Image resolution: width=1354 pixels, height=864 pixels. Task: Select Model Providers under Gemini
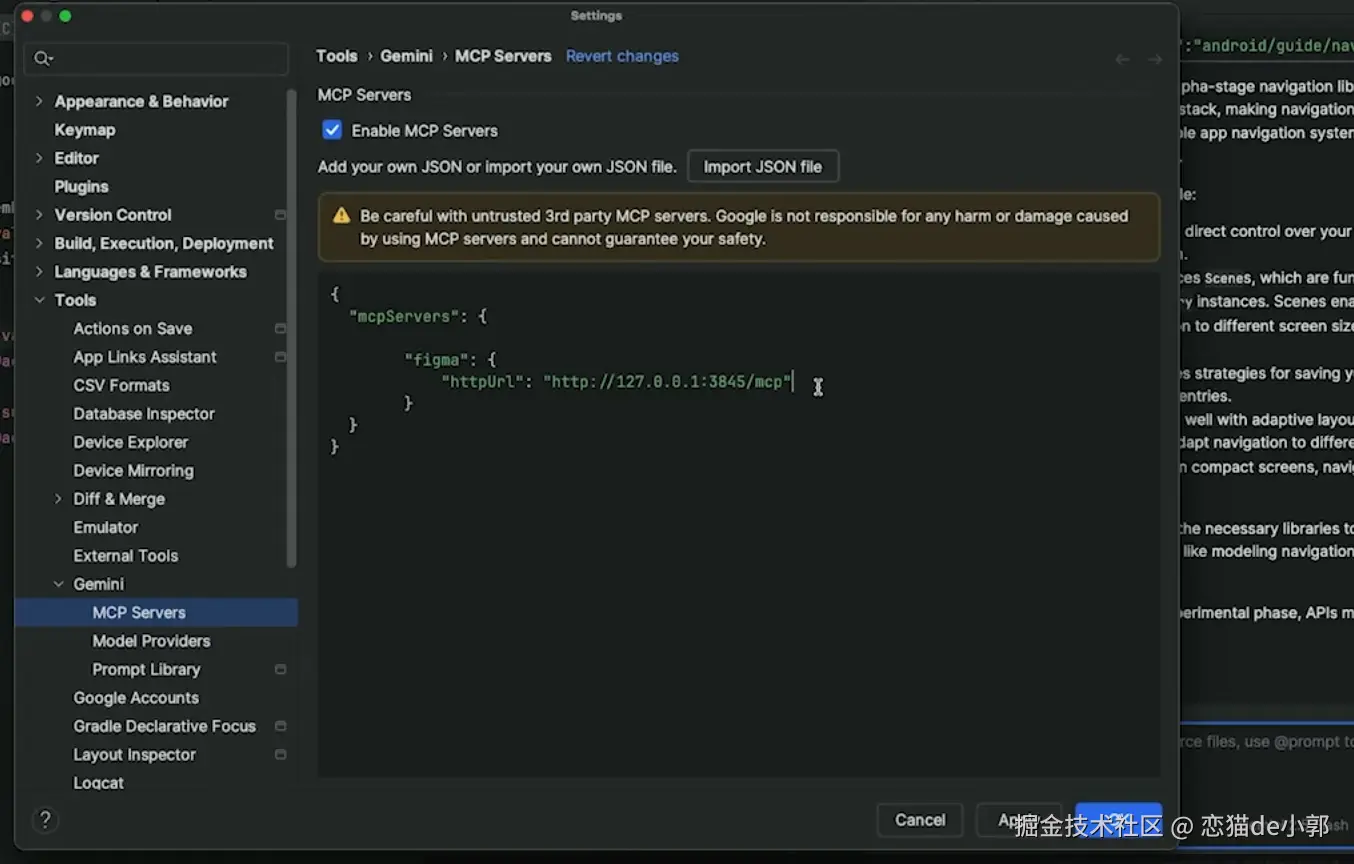tap(151, 641)
